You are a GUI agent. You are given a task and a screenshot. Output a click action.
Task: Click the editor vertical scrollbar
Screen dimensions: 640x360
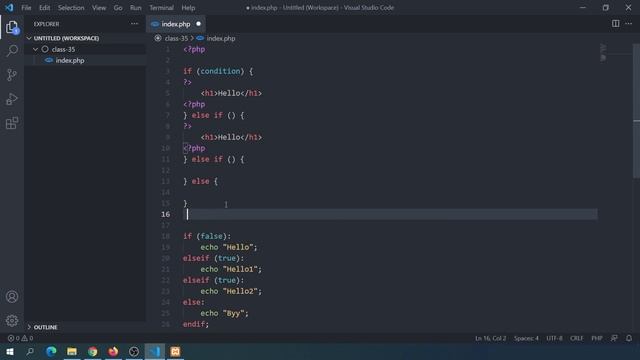[636, 110]
